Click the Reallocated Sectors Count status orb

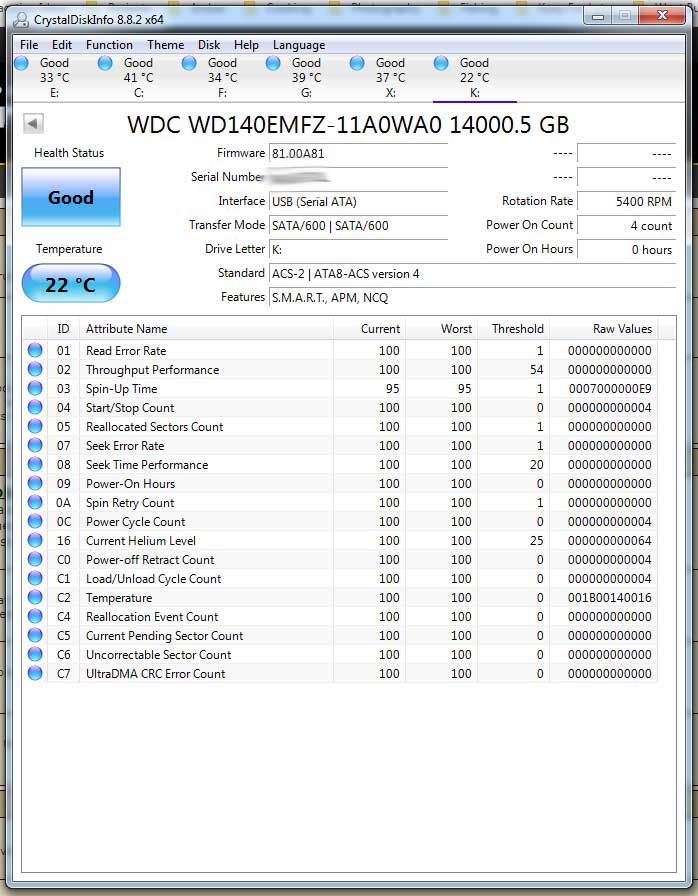coord(35,426)
